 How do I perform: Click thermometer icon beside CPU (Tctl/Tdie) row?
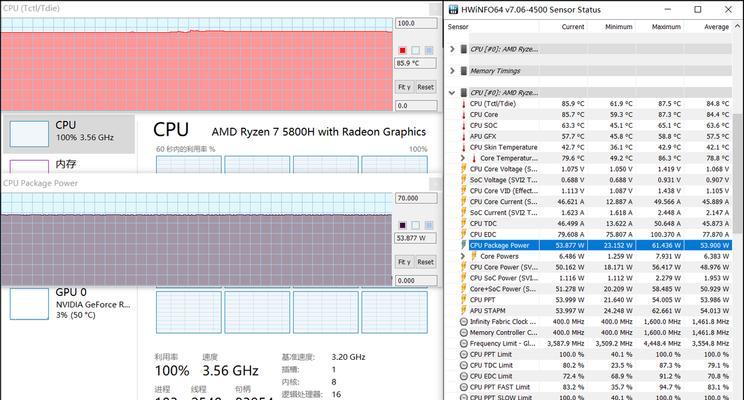464,103
